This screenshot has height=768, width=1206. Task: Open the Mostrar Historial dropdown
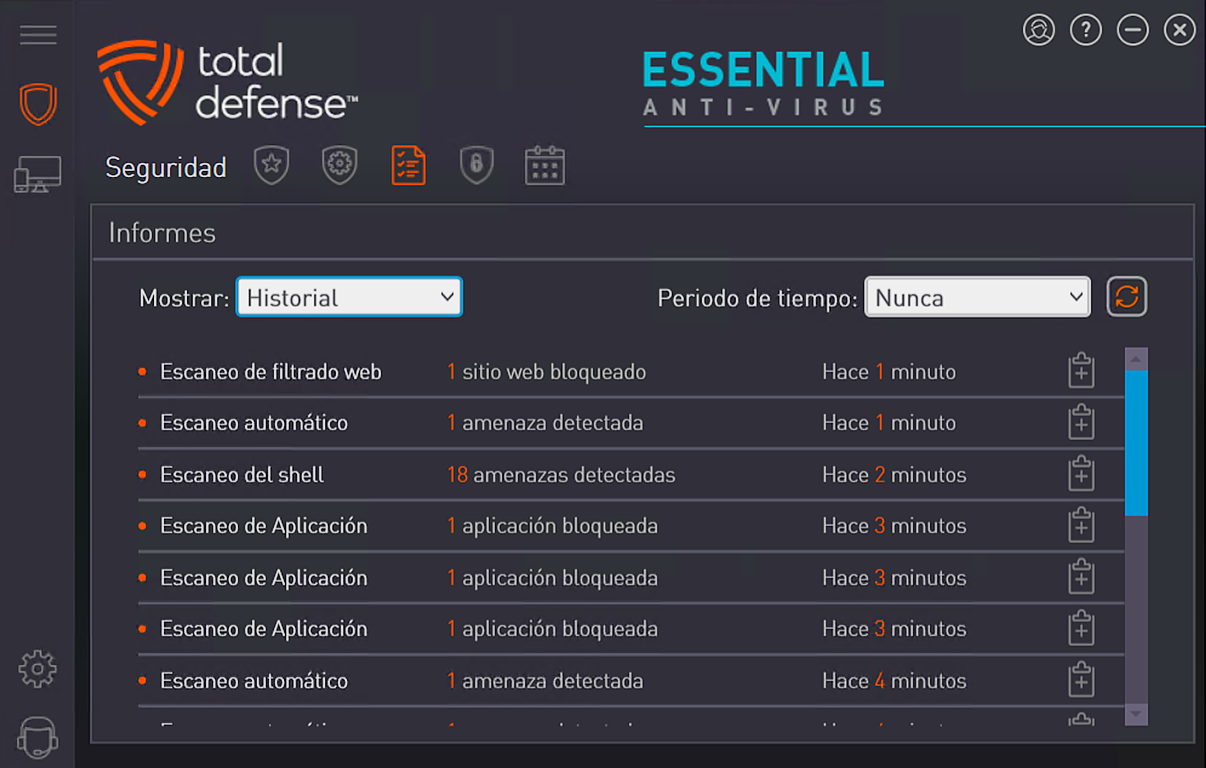tap(349, 297)
